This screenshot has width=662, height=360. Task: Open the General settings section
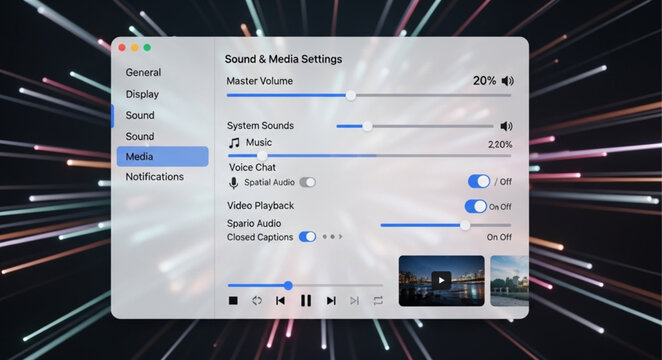pos(143,73)
